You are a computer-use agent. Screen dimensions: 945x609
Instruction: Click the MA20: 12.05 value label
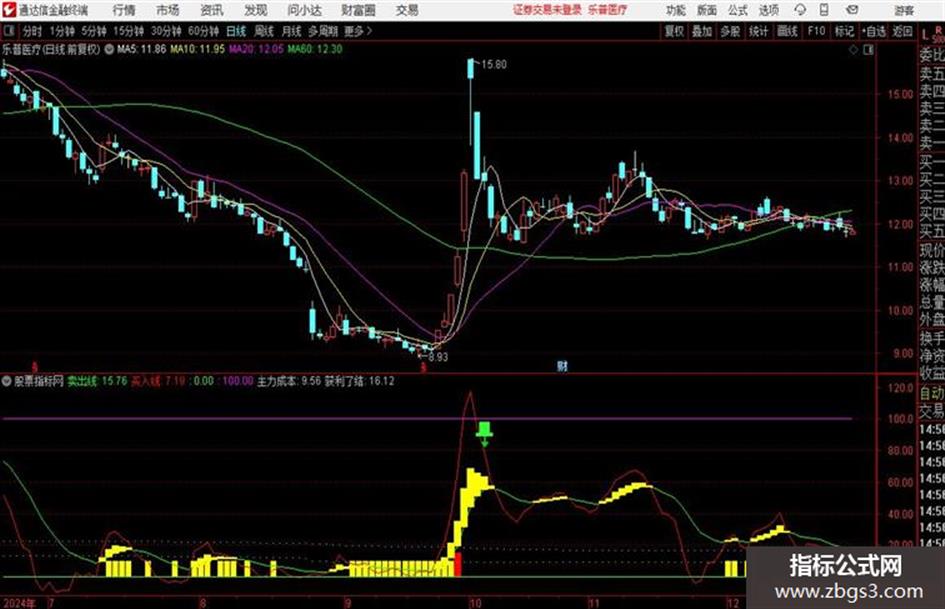tap(256, 49)
